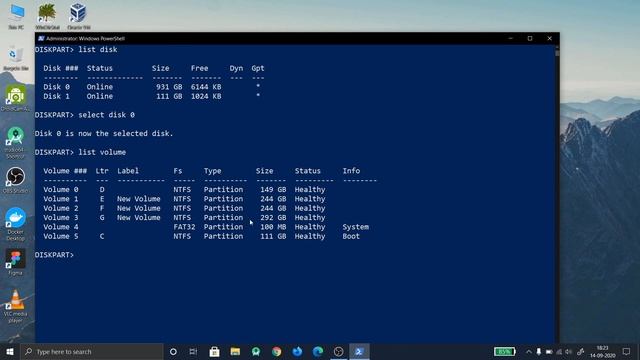640x360 pixels.
Task: Open the This PC desktop icon
Action: [16, 16]
